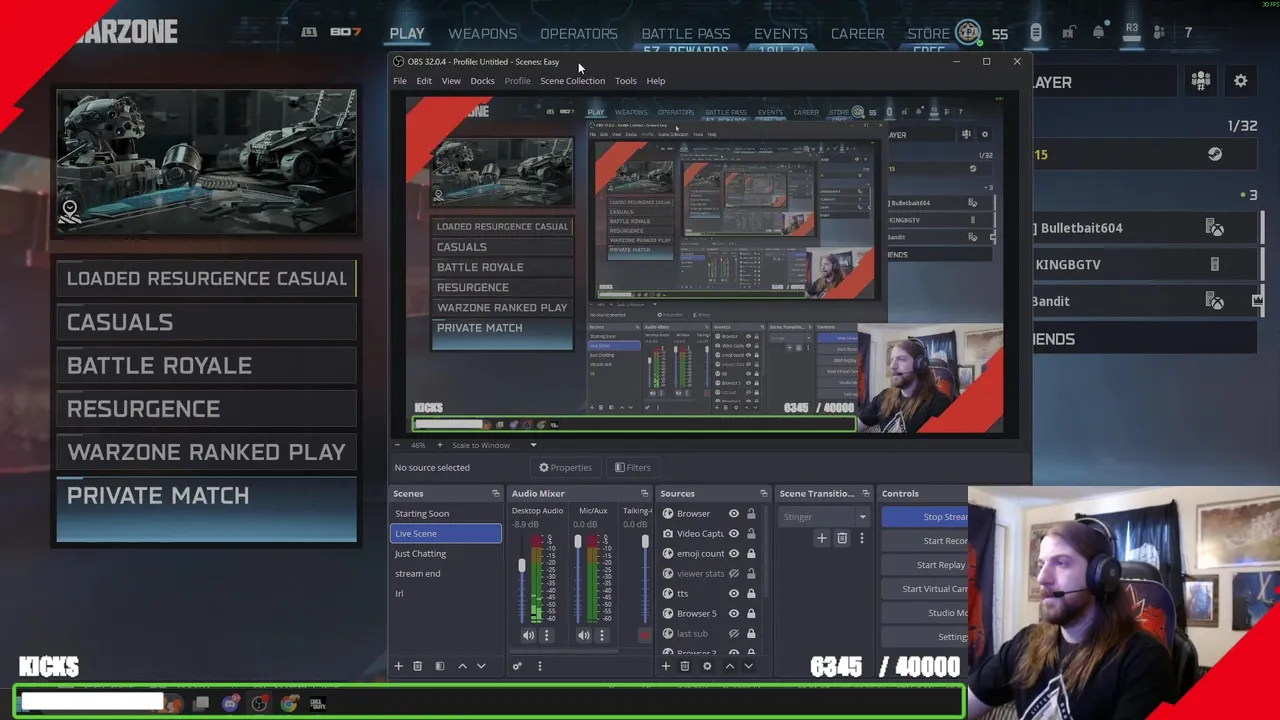Image resolution: width=1280 pixels, height=720 pixels.
Task: Show the viewer stats source
Action: coord(734,574)
